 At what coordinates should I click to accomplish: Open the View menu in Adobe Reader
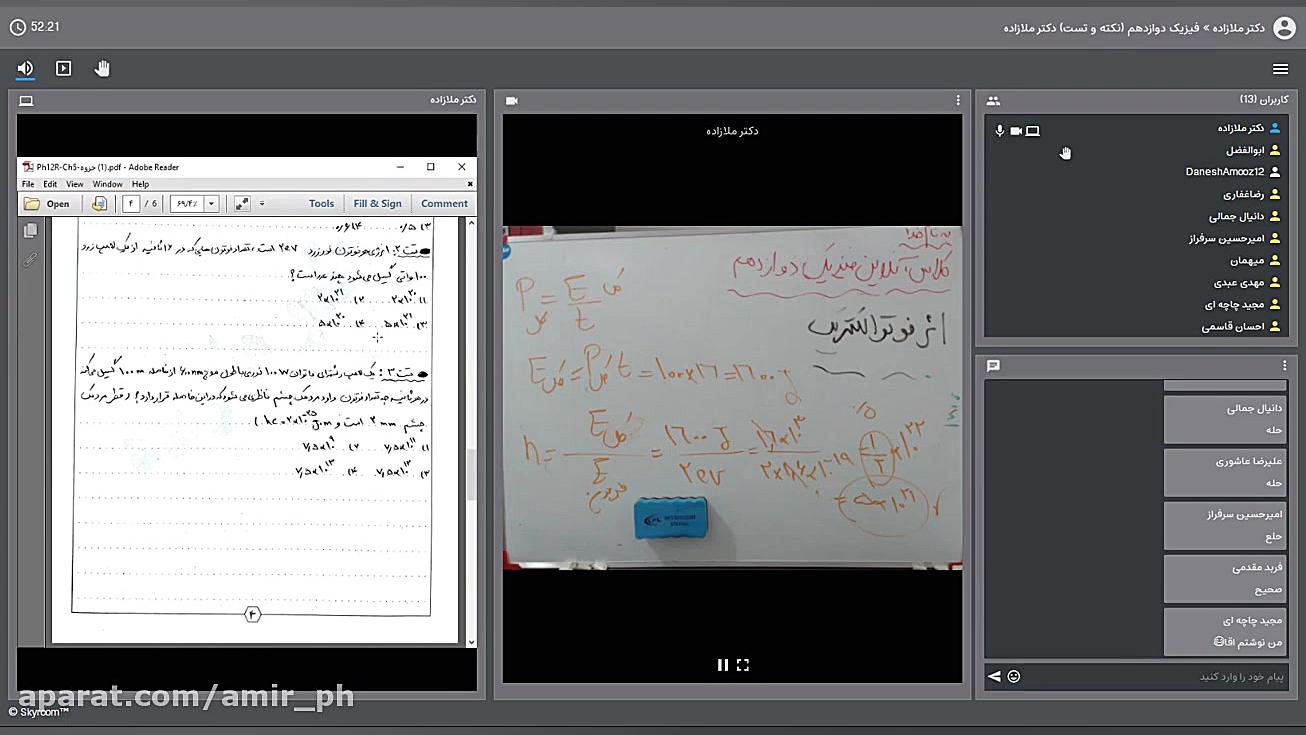(x=75, y=184)
